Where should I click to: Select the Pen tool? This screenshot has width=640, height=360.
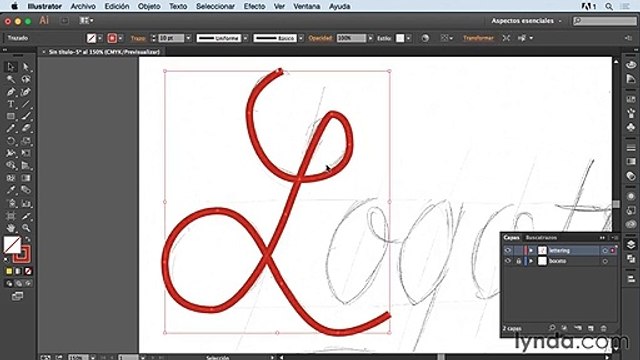pyautogui.click(x=11, y=92)
